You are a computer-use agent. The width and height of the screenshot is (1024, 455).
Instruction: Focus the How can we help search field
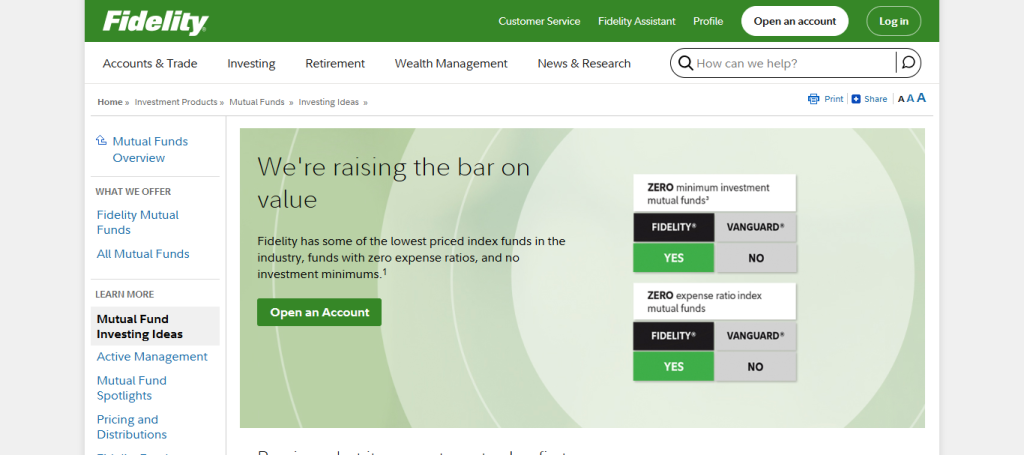point(794,63)
